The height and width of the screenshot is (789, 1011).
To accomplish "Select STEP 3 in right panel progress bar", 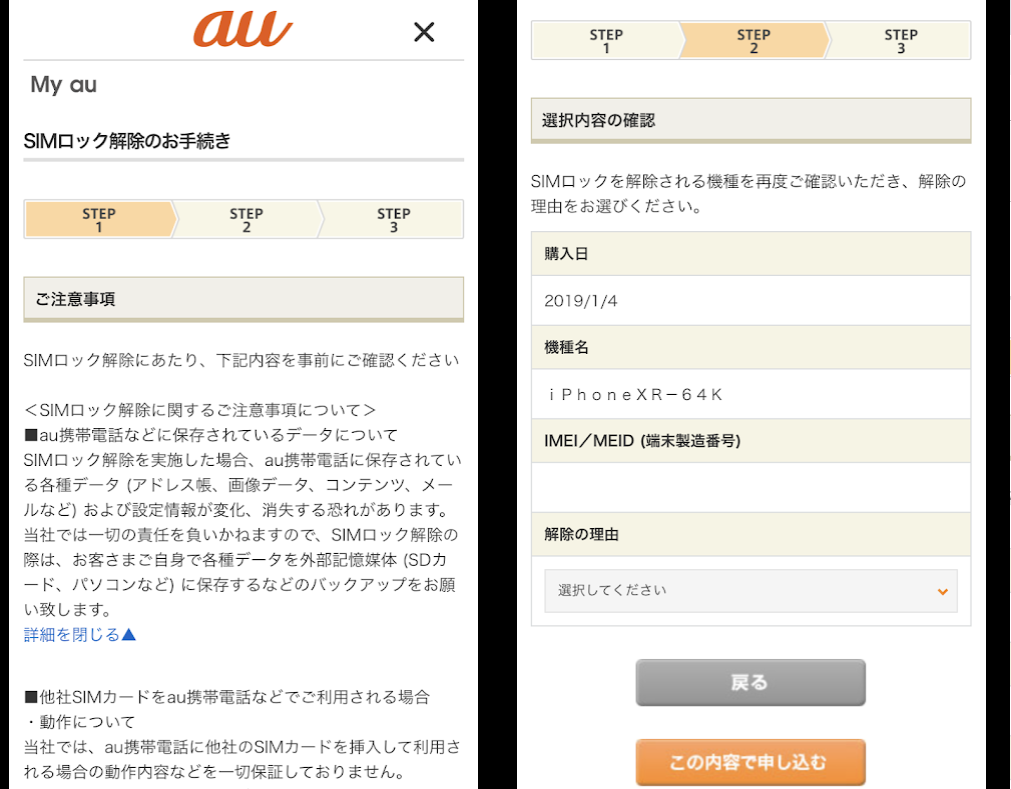I will tap(900, 41).
